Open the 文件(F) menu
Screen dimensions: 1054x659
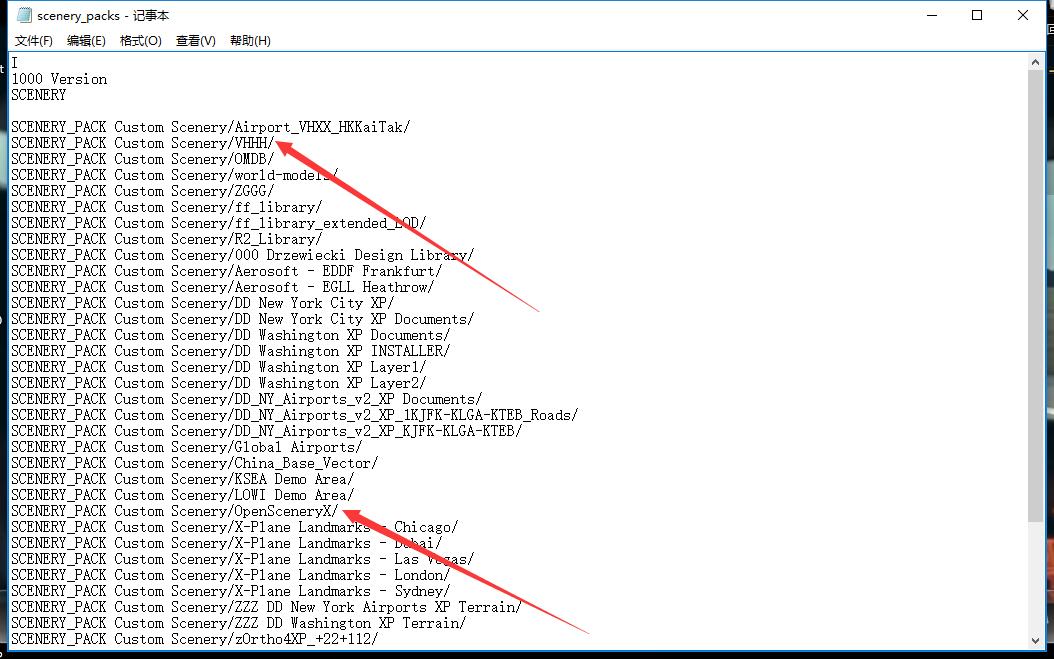34,41
